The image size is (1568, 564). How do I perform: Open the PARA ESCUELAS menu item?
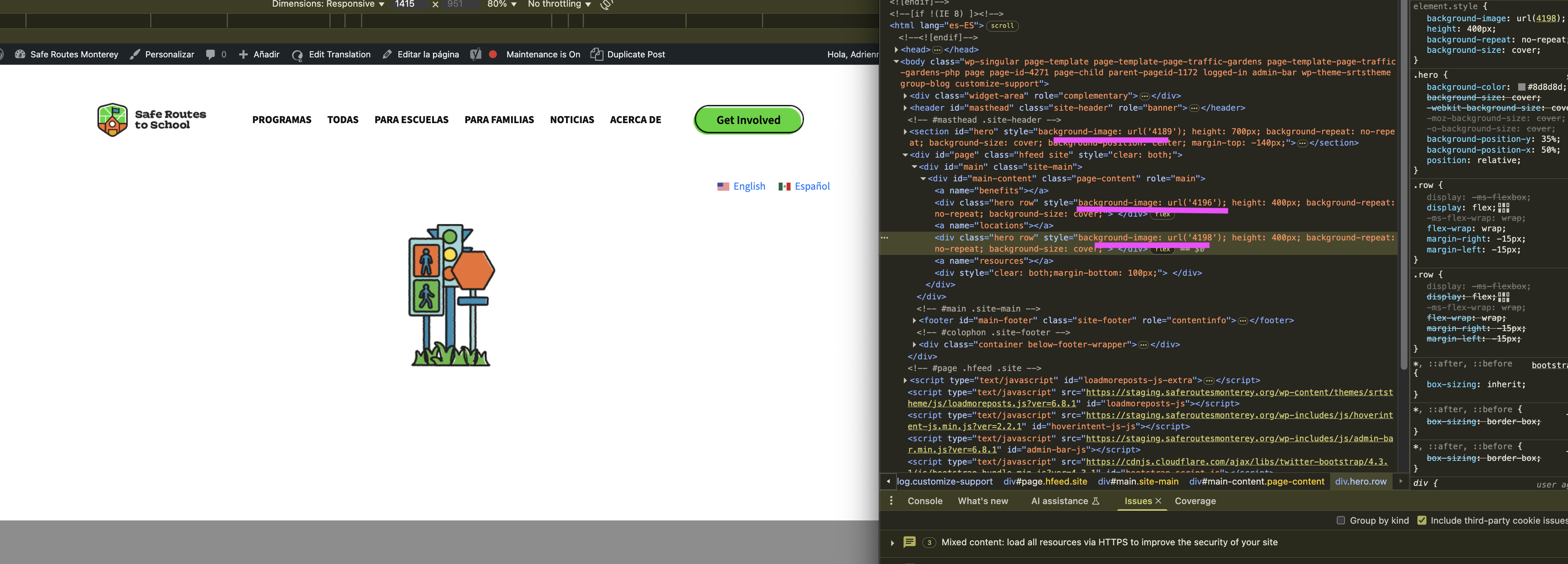[411, 120]
